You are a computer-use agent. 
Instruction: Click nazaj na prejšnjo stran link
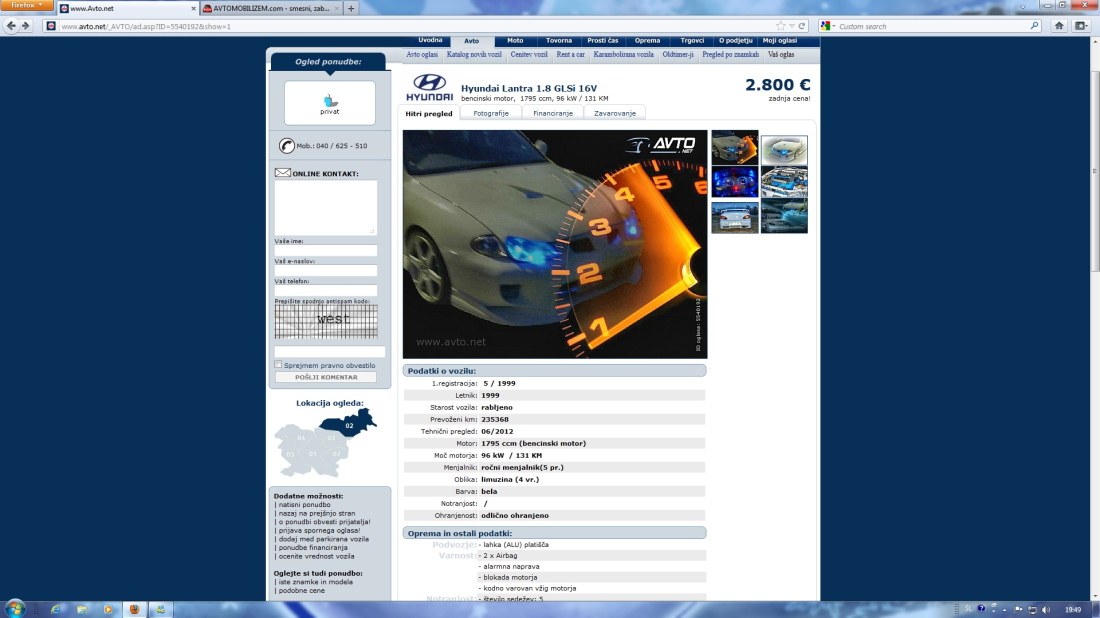pos(316,513)
